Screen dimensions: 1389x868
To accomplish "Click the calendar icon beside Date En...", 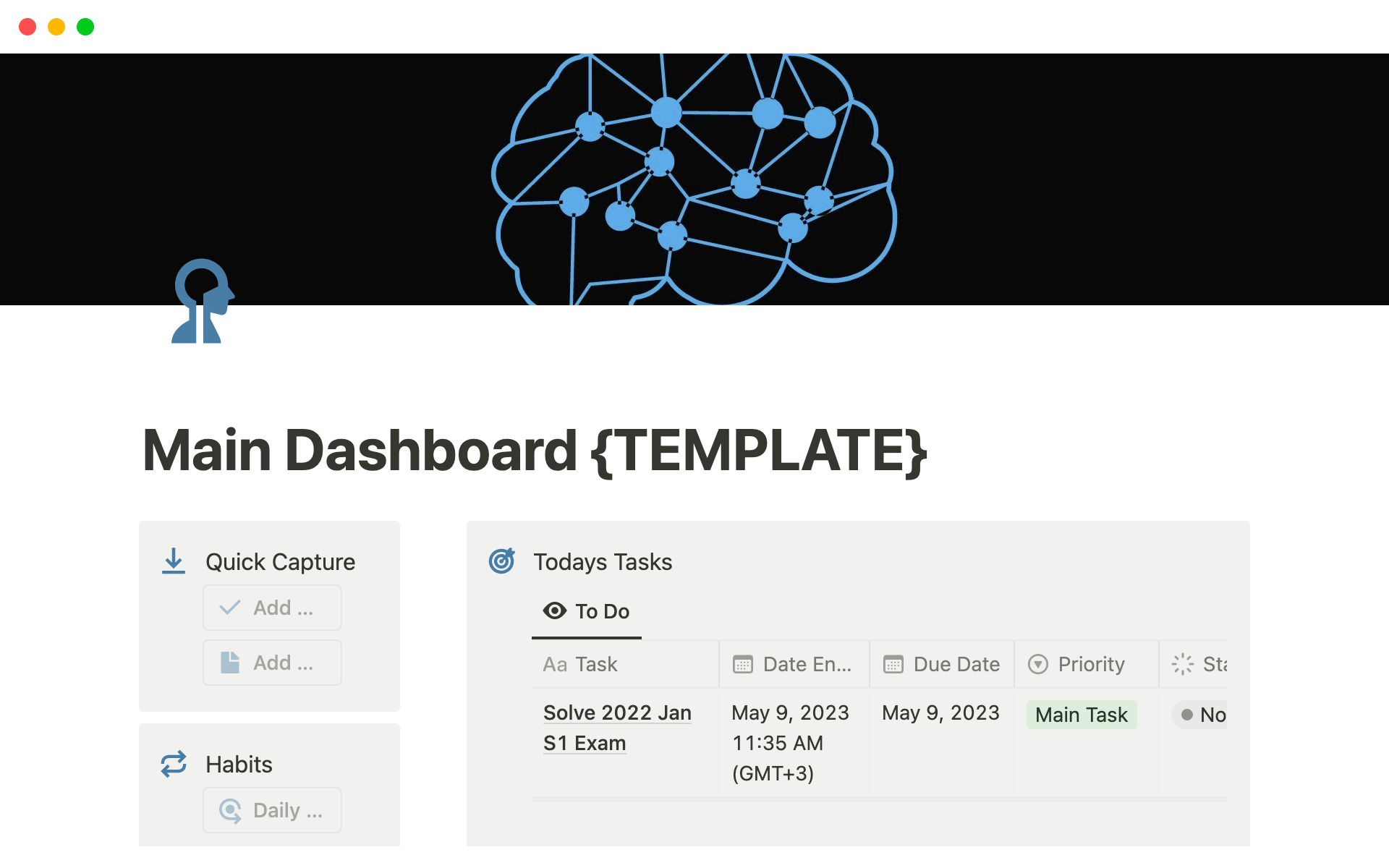I will [743, 664].
